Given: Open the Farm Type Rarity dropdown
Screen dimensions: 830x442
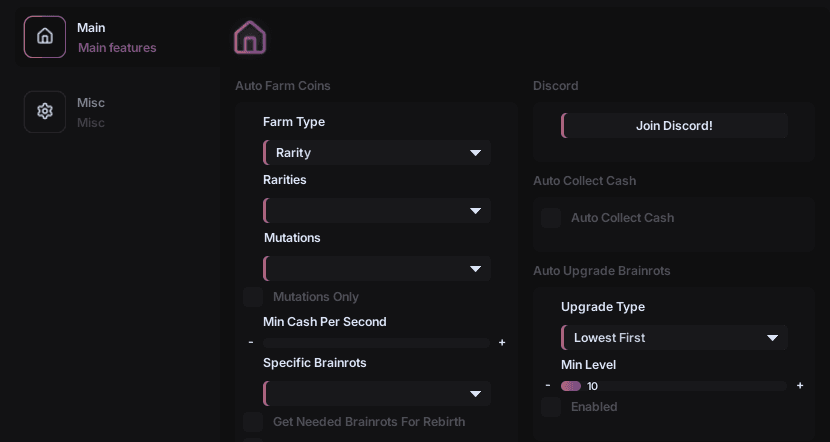Looking at the screenshot, I should [377, 153].
